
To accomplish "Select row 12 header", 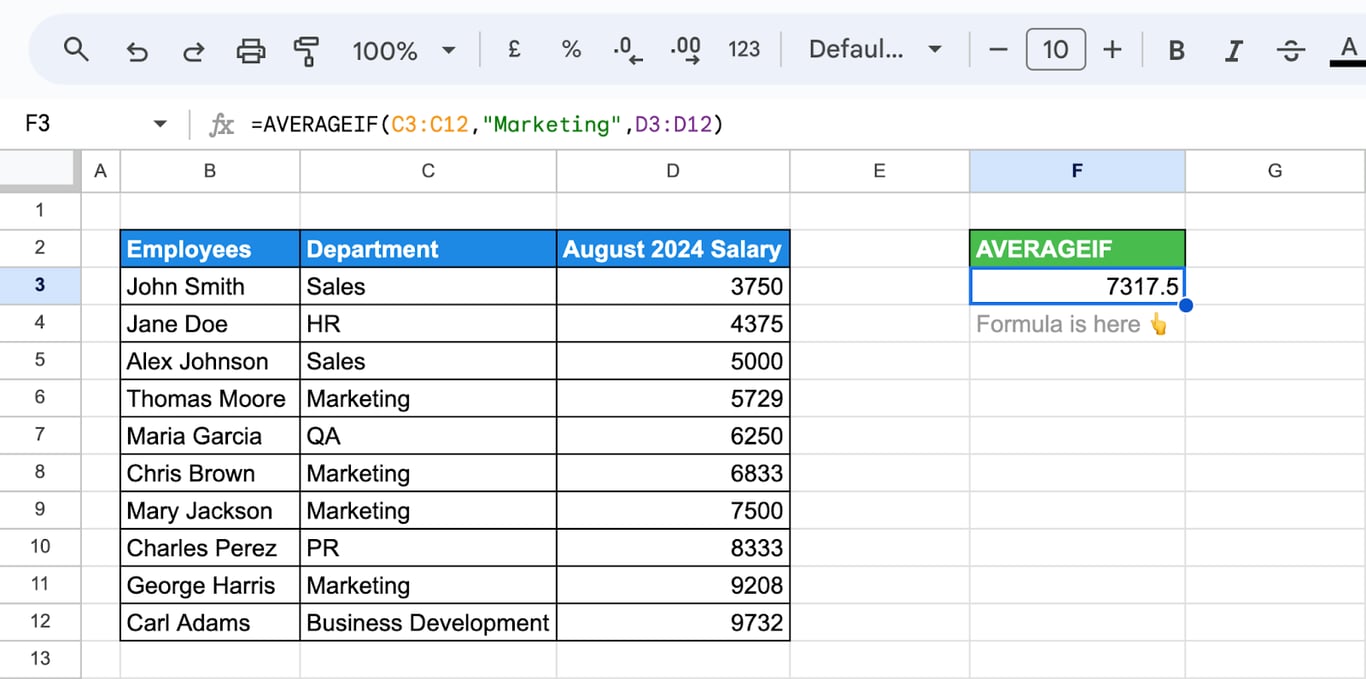I will coord(40,621).
